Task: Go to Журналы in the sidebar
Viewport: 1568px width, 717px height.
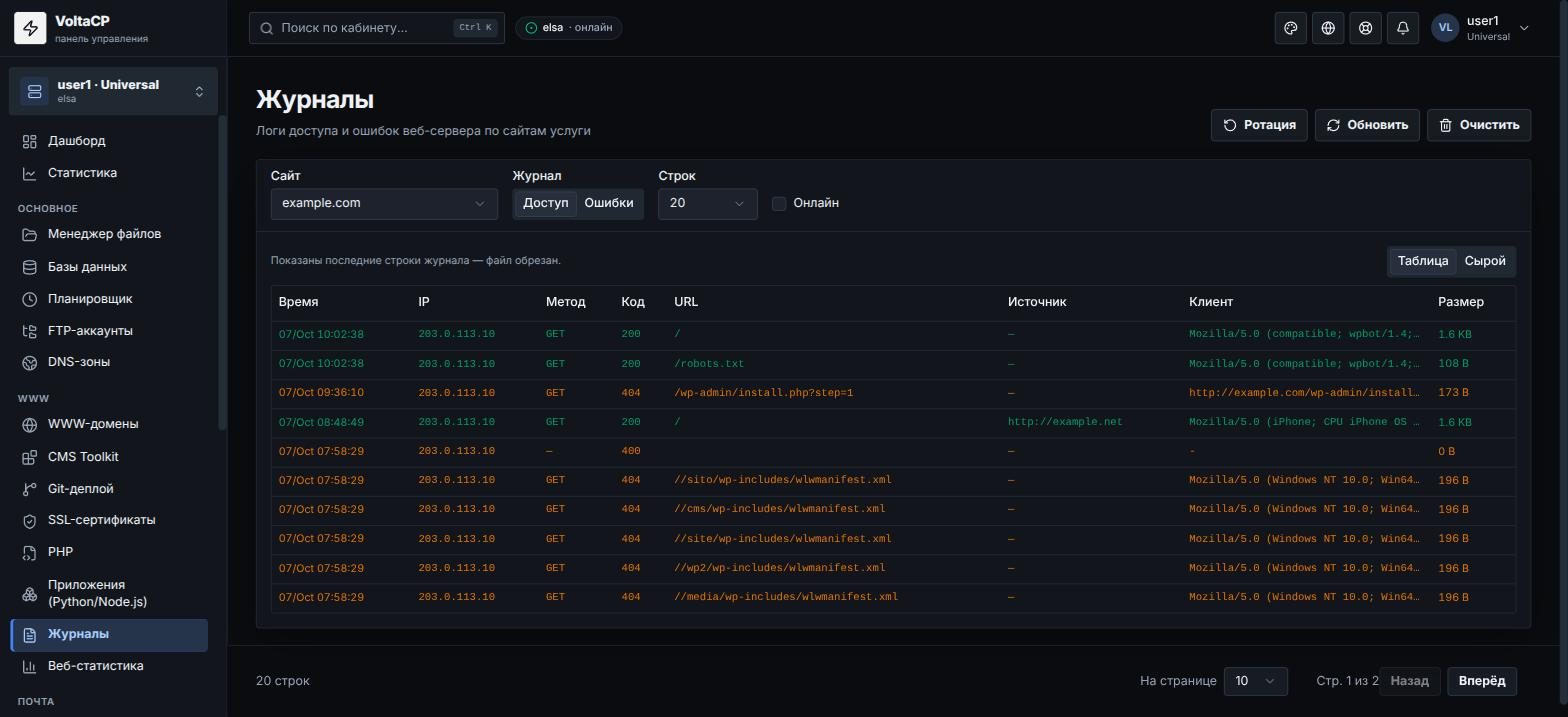Action: 109,635
